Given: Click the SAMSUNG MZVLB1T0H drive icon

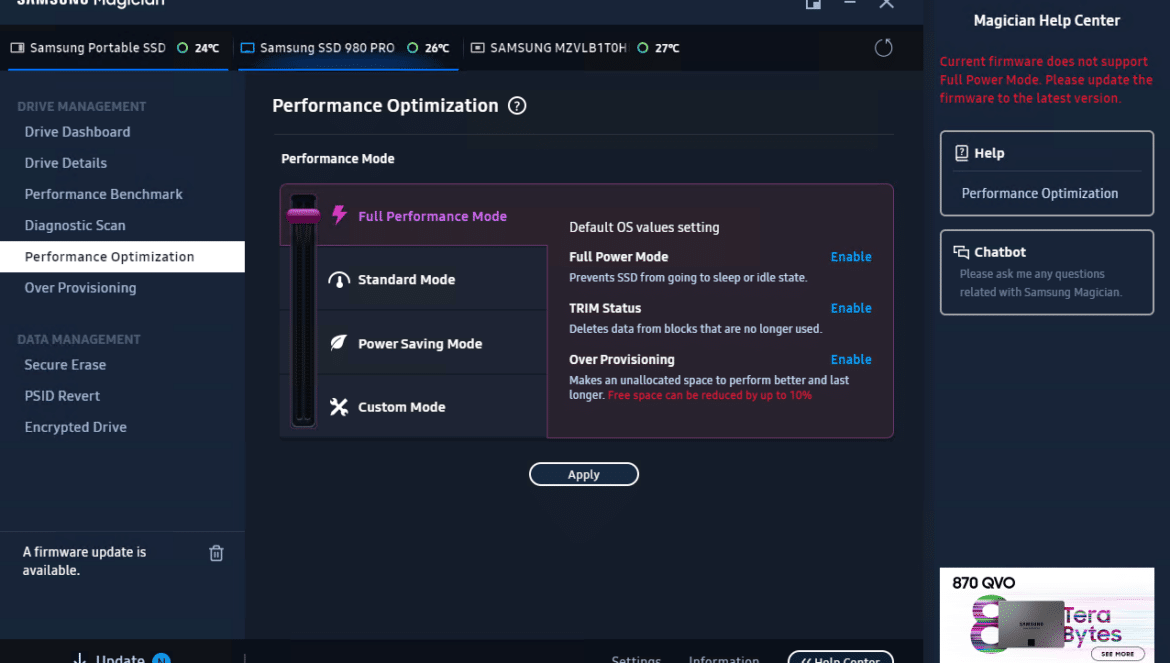Looking at the screenshot, I should (x=478, y=48).
